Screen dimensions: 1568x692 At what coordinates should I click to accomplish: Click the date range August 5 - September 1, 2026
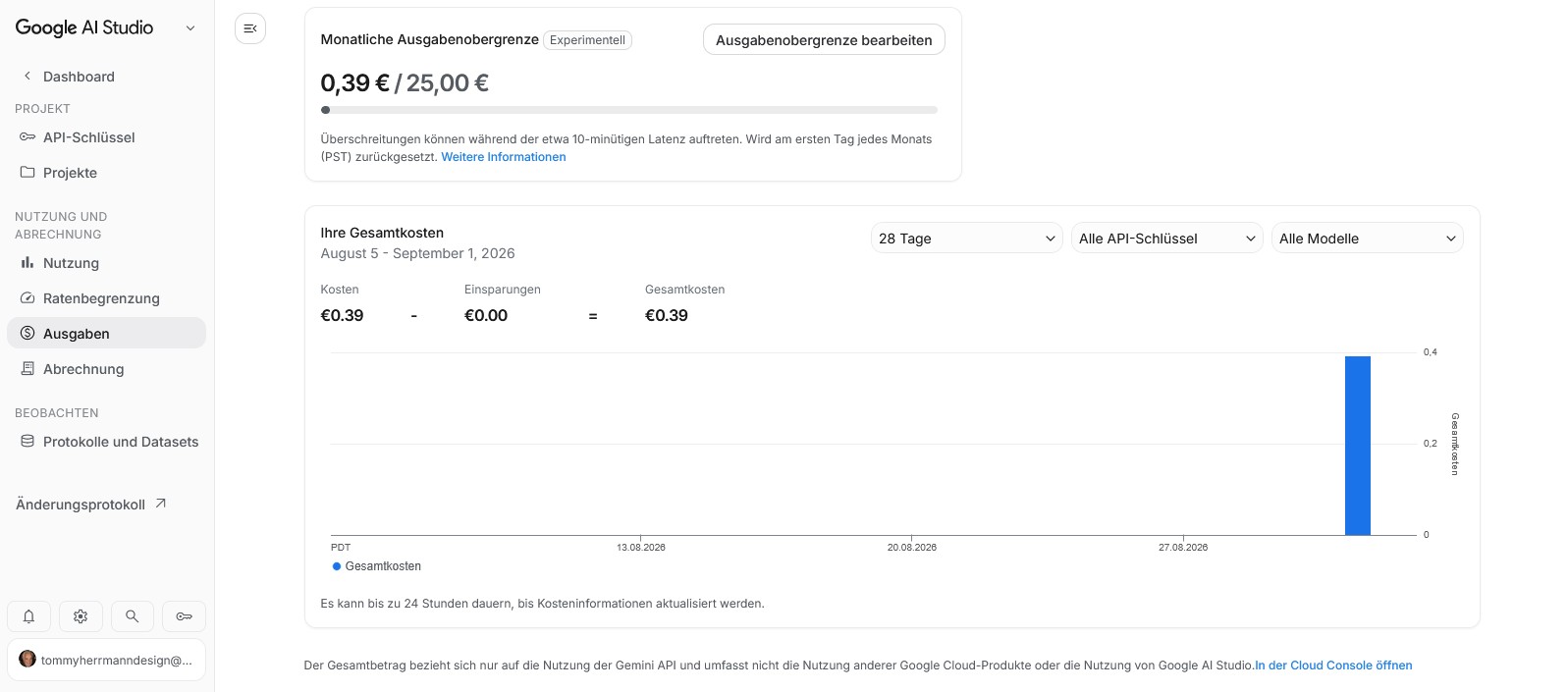point(417,253)
